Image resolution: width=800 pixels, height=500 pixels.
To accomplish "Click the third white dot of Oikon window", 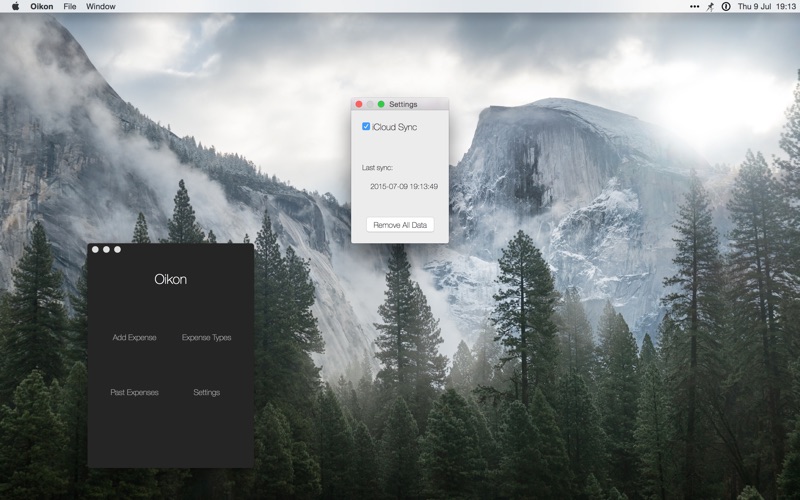I will [117, 249].
